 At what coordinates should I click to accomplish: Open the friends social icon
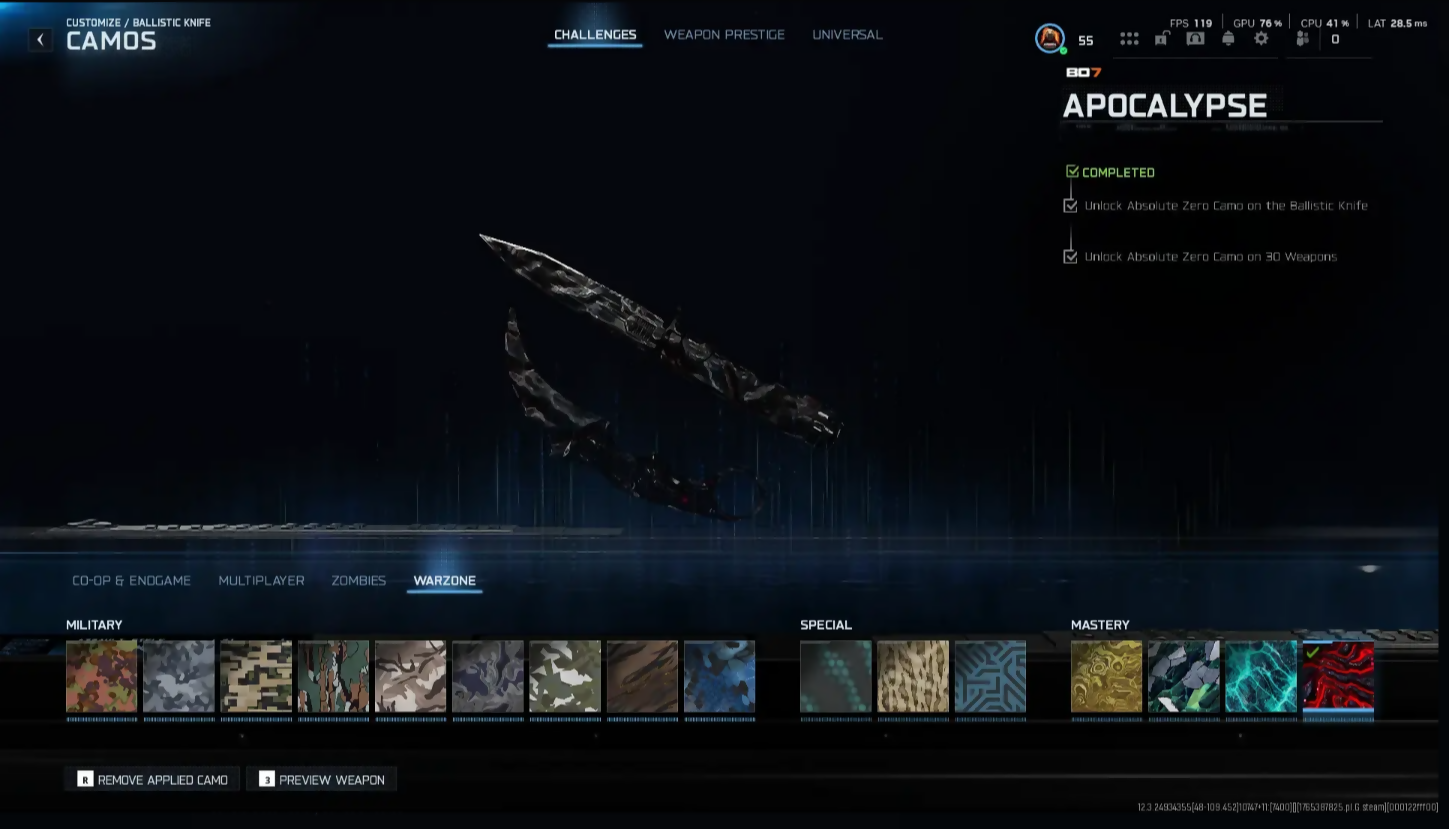(1302, 39)
